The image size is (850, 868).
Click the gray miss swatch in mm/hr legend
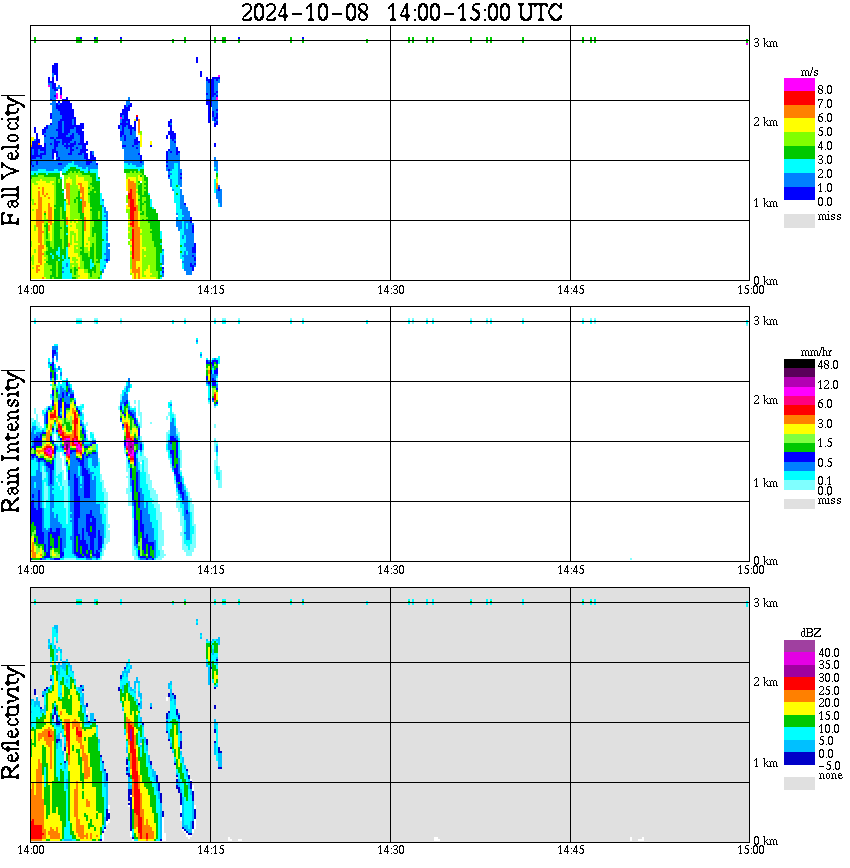(x=799, y=504)
